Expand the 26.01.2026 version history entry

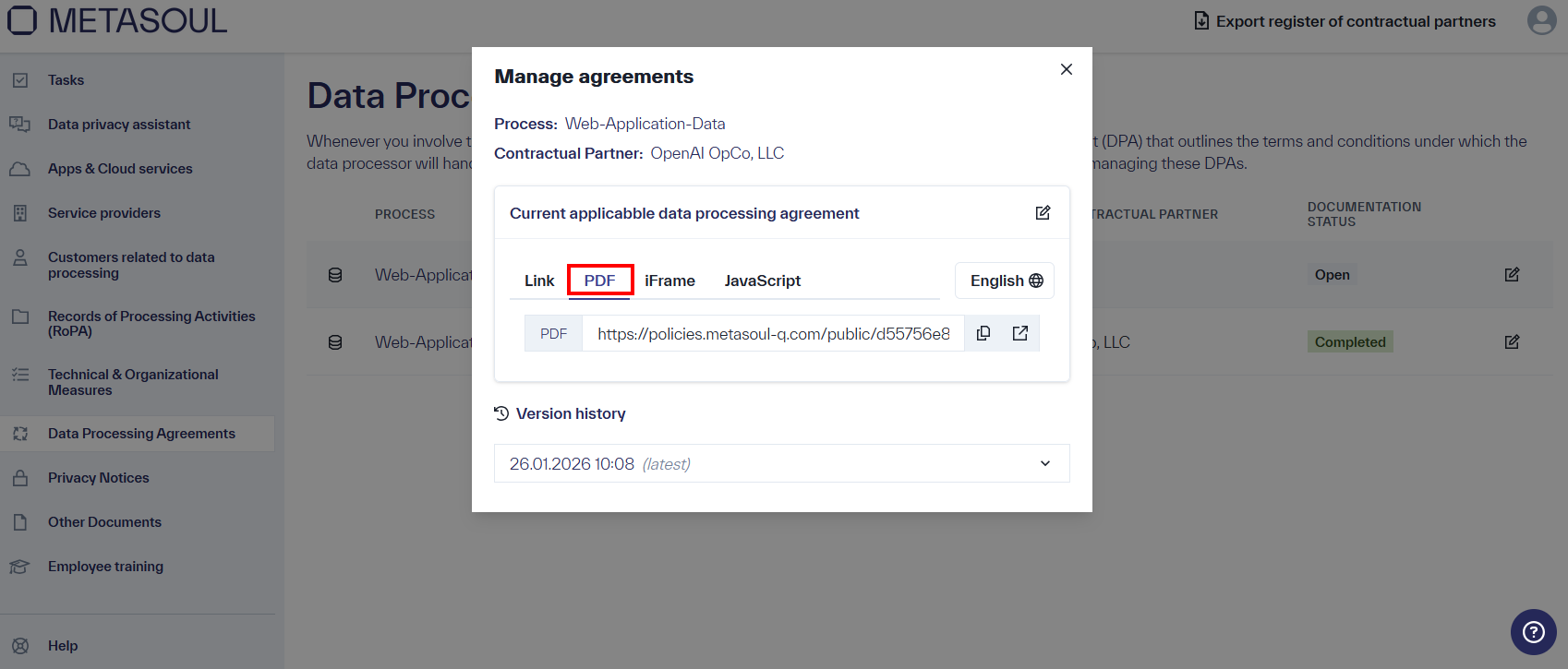(1044, 463)
